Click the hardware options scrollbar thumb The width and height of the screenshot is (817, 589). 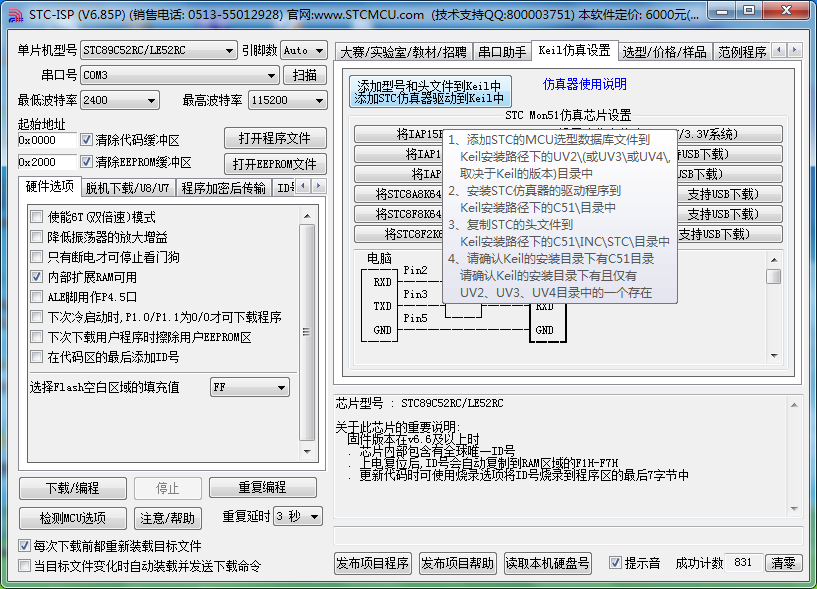tap(307, 333)
